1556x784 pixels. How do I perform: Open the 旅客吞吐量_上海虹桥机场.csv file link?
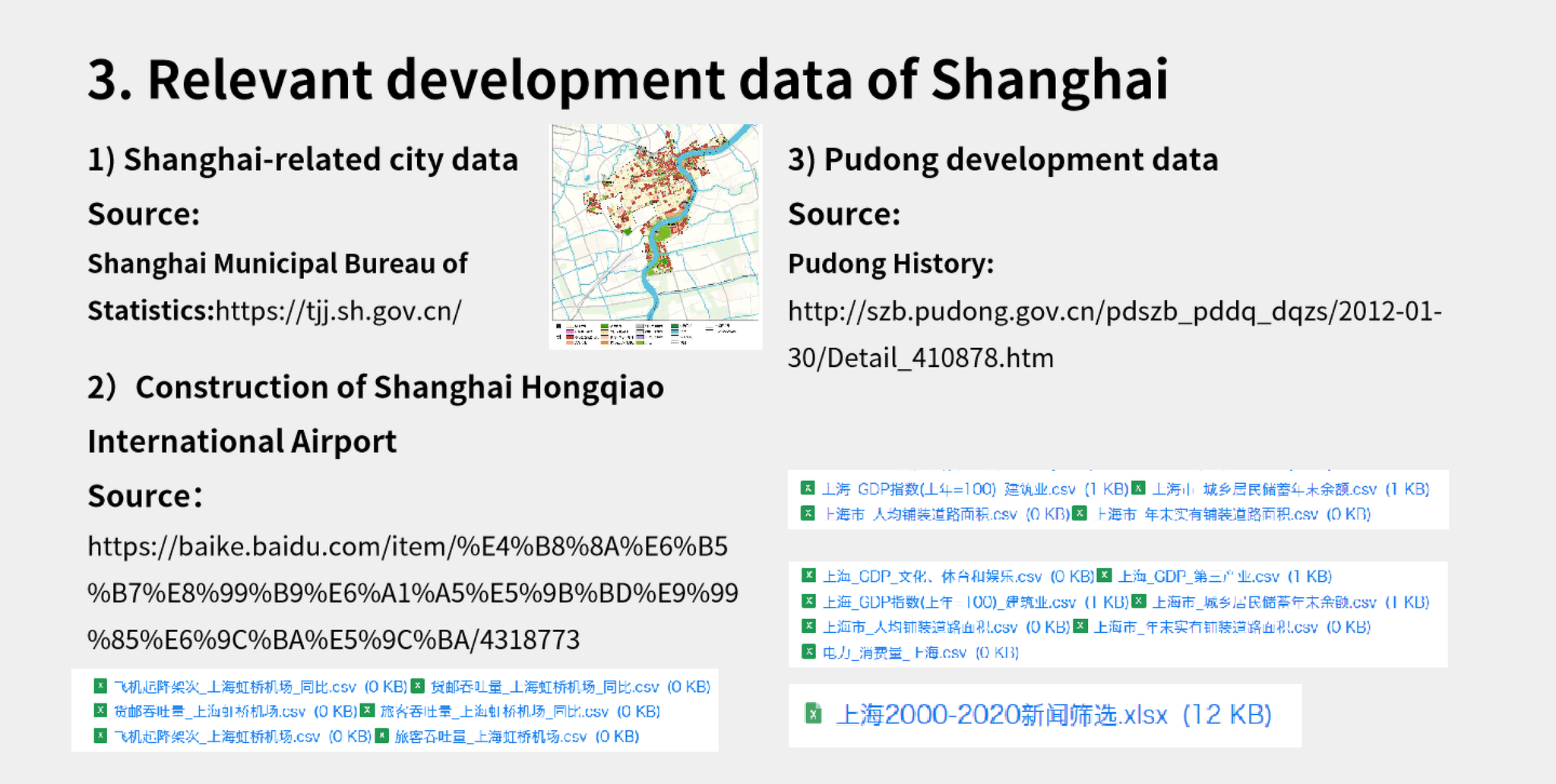coord(517,737)
